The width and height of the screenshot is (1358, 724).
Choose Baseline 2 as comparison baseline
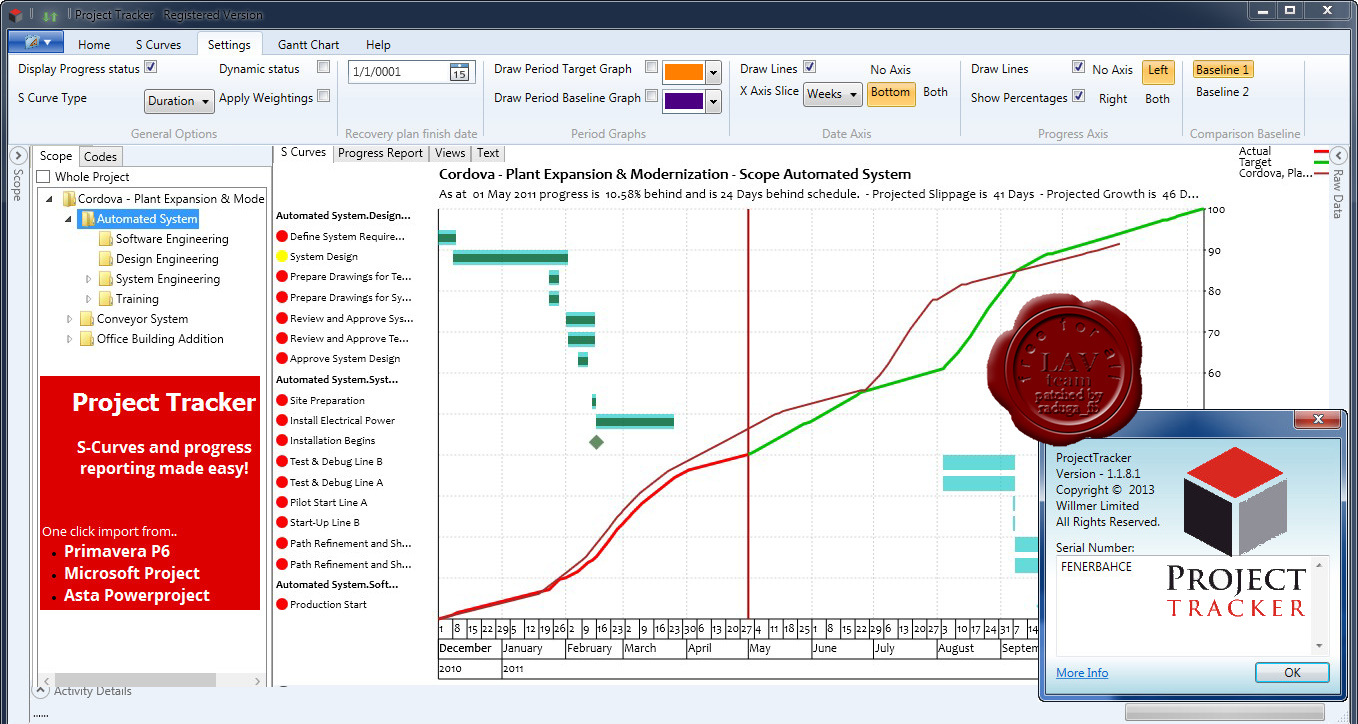click(1222, 92)
